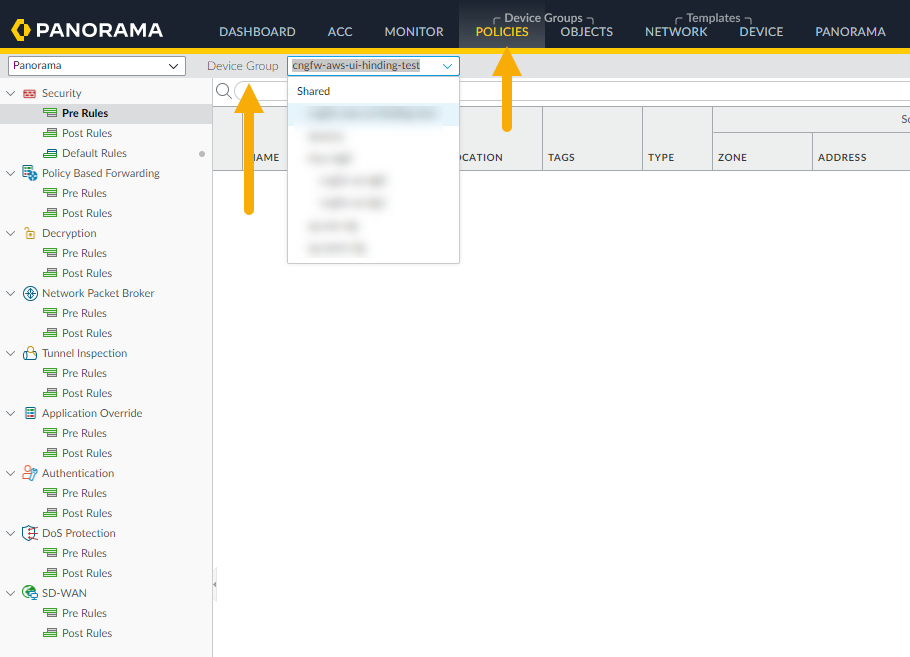The width and height of the screenshot is (910, 657).
Task: Click Policy Based Forwarding Post Rules icon
Action: [x=50, y=213]
